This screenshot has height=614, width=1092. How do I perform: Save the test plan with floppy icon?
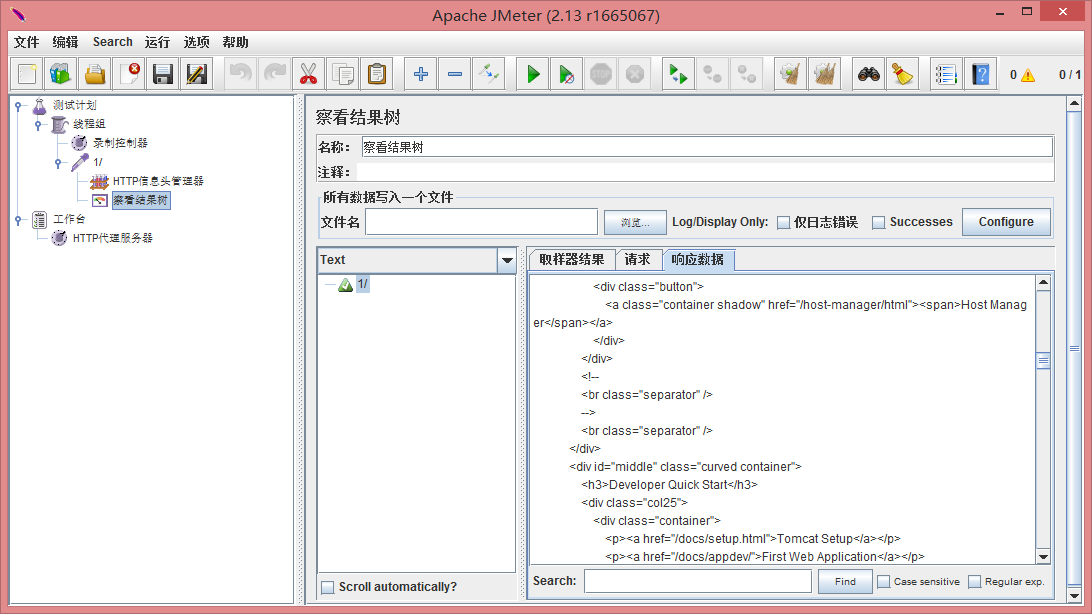(163, 74)
